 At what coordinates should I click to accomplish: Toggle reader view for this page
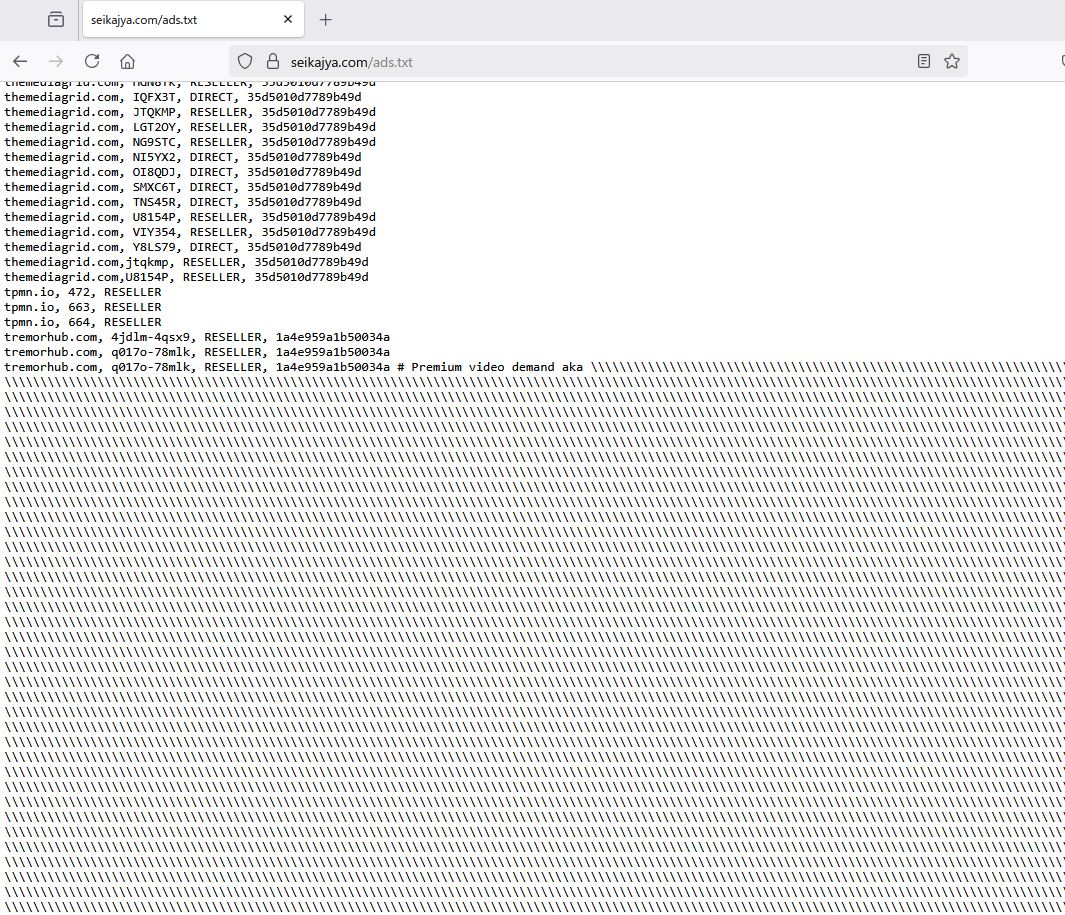[924, 62]
